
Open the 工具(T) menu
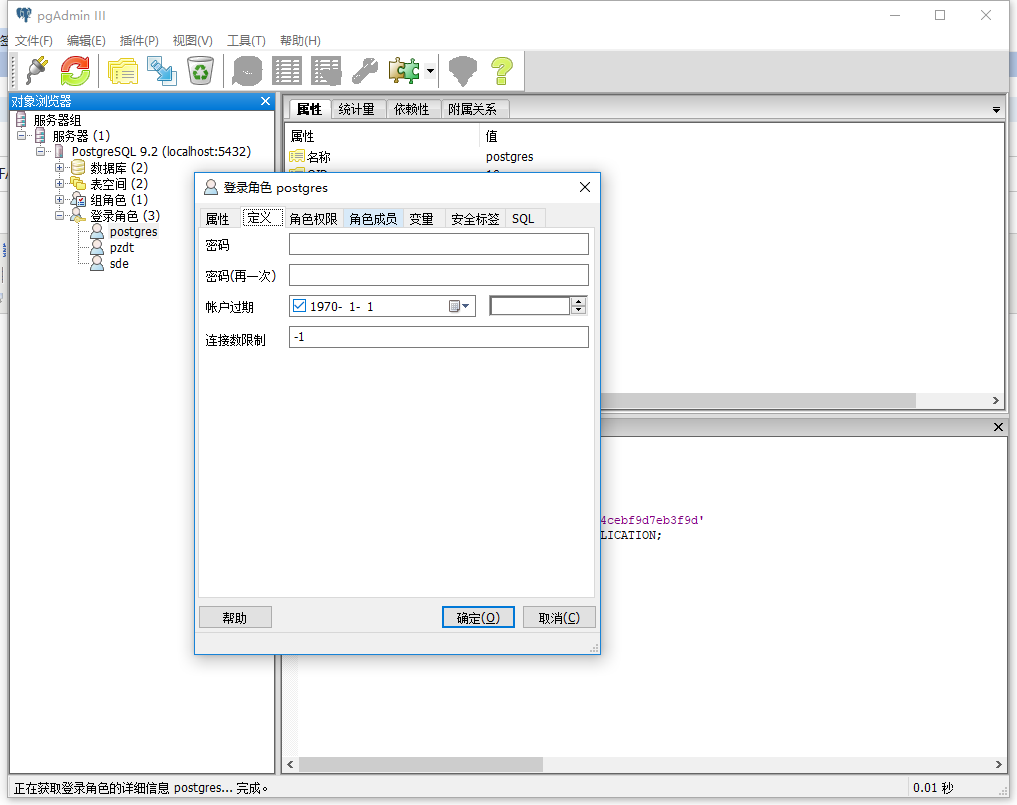point(247,41)
